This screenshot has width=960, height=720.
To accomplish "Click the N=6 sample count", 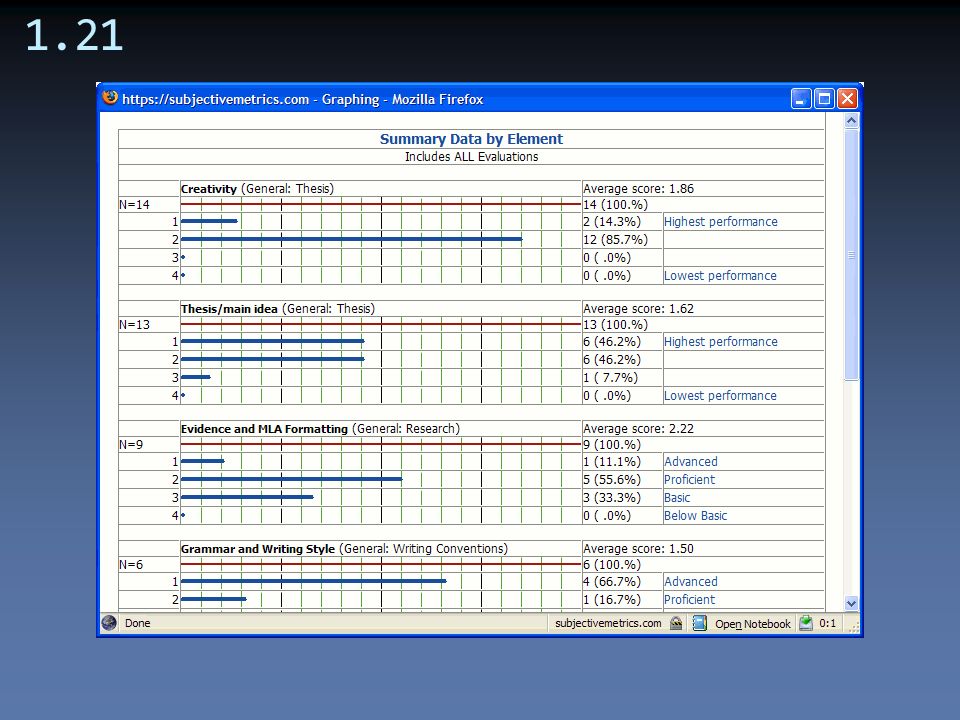I will (x=132, y=564).
